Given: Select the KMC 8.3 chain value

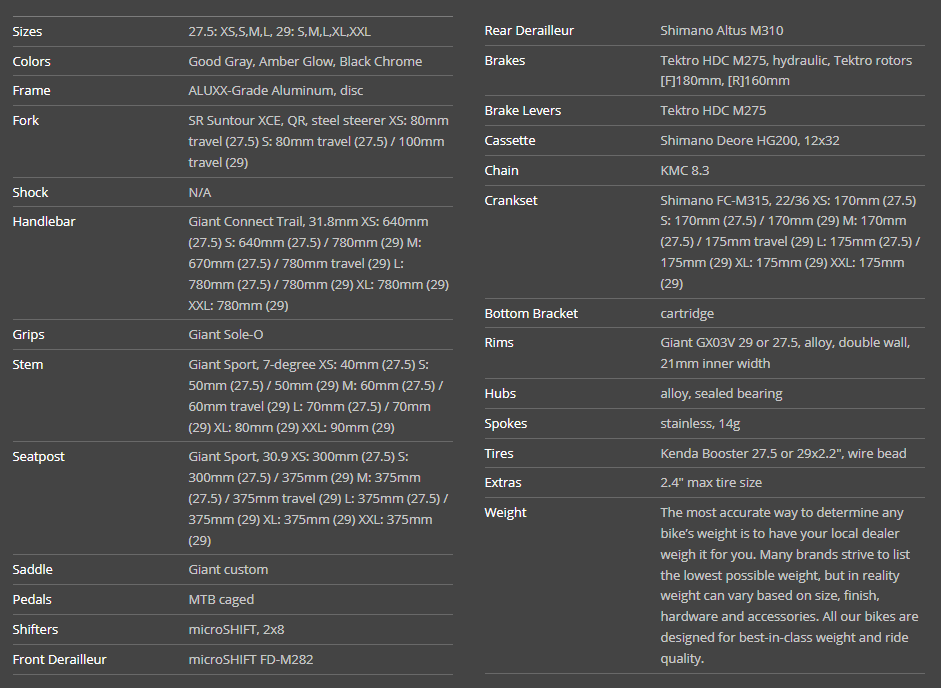Looking at the screenshot, I should pyautogui.click(x=685, y=170).
